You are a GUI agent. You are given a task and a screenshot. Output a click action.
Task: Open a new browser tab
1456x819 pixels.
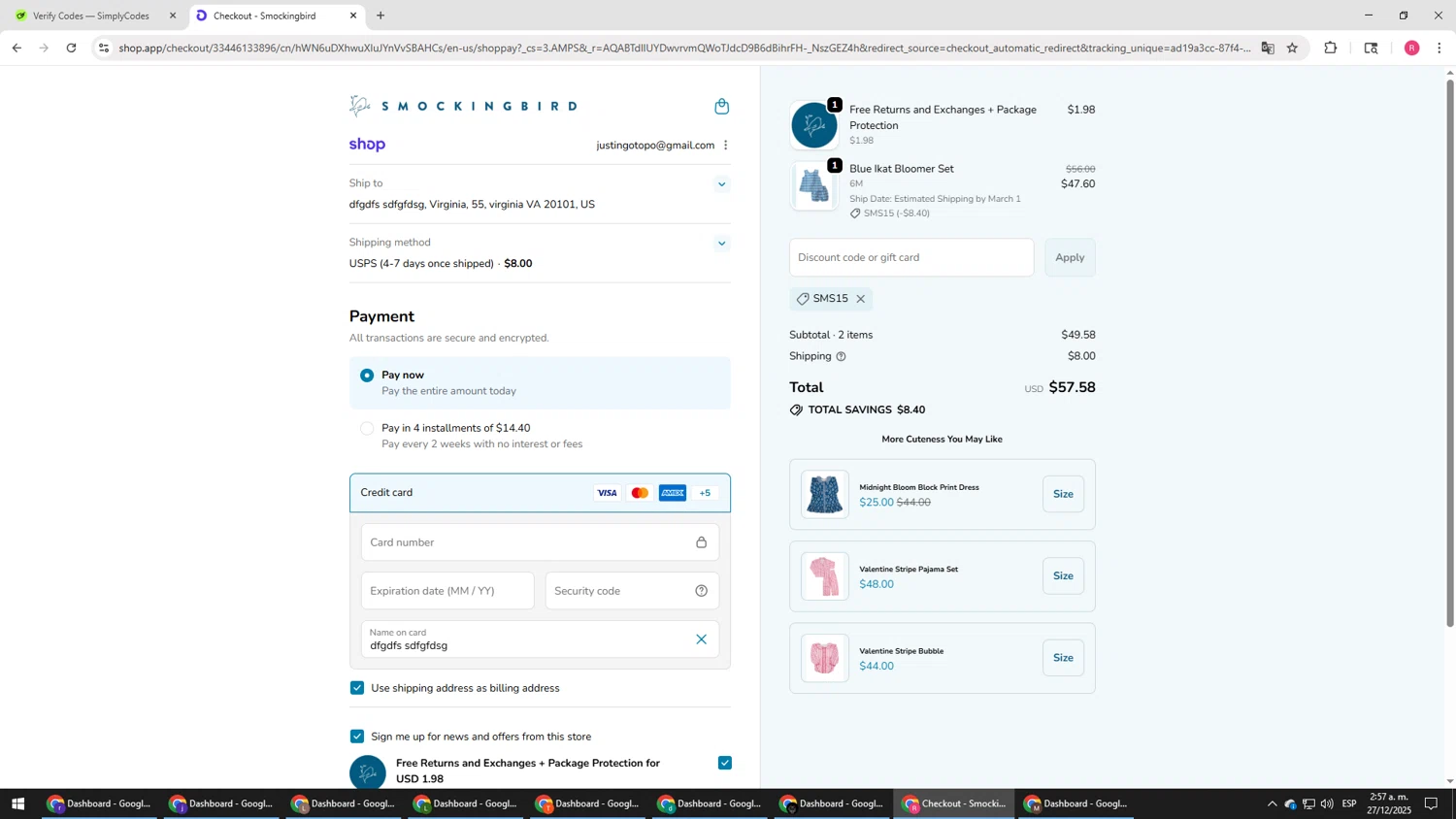[x=381, y=16]
